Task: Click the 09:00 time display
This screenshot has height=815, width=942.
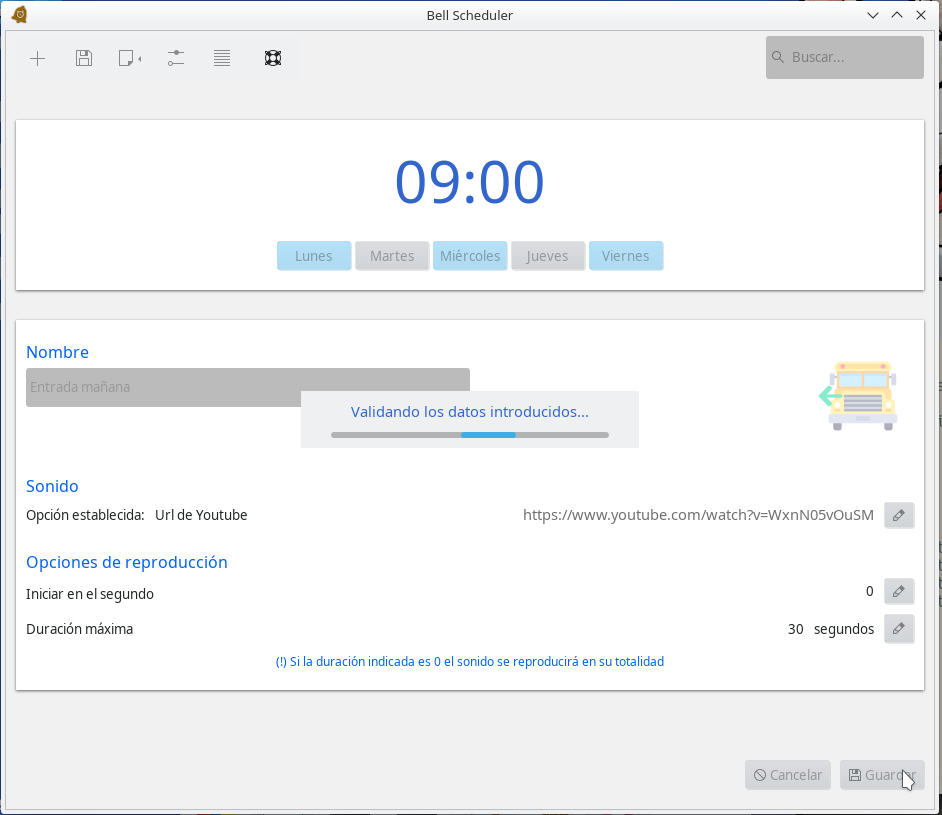Action: pyautogui.click(x=470, y=183)
